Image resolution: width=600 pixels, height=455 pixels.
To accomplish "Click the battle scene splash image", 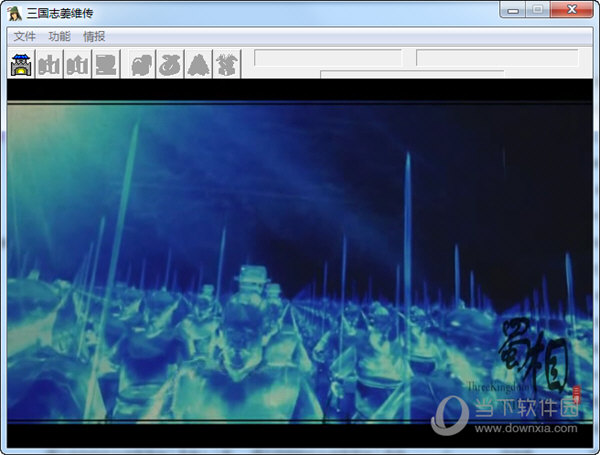I will pos(300,263).
